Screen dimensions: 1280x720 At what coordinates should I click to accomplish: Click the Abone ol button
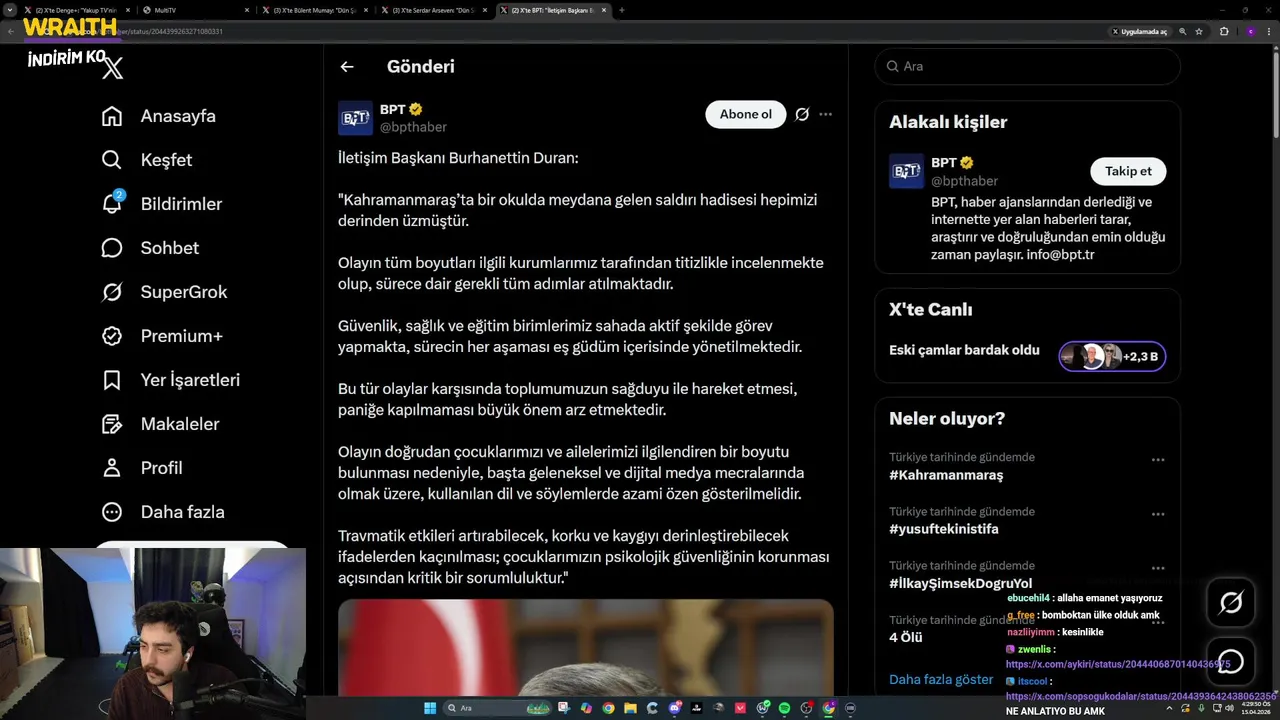[x=746, y=114]
